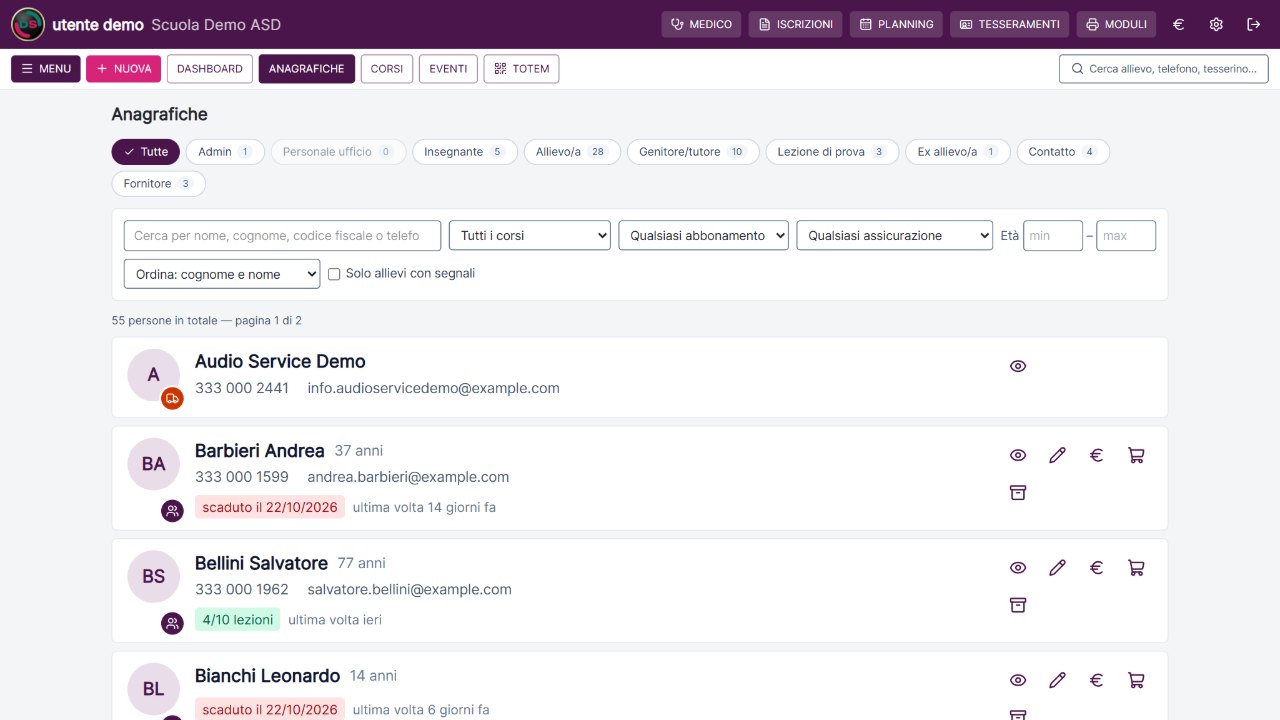Click the euro icon in top header
The height and width of the screenshot is (720, 1280).
point(1179,24)
